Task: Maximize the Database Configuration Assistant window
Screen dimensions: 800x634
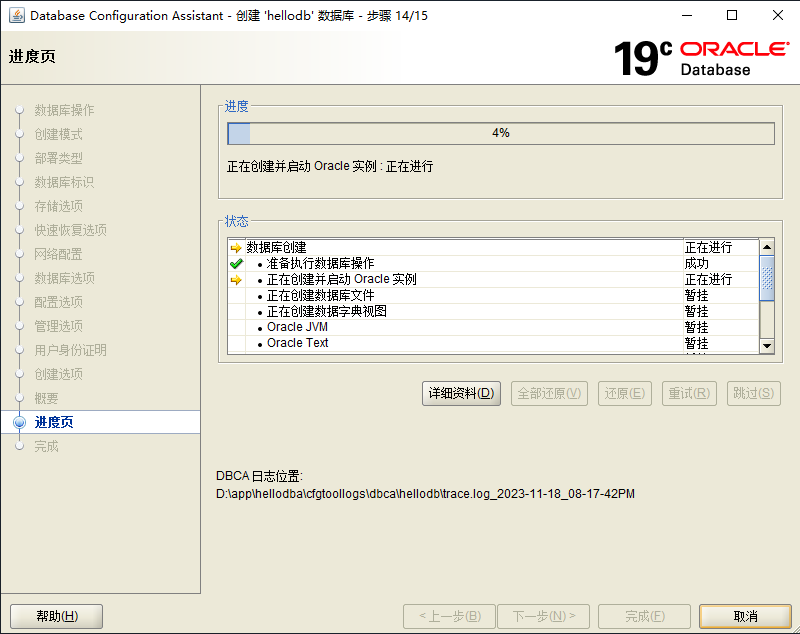Action: 732,15
